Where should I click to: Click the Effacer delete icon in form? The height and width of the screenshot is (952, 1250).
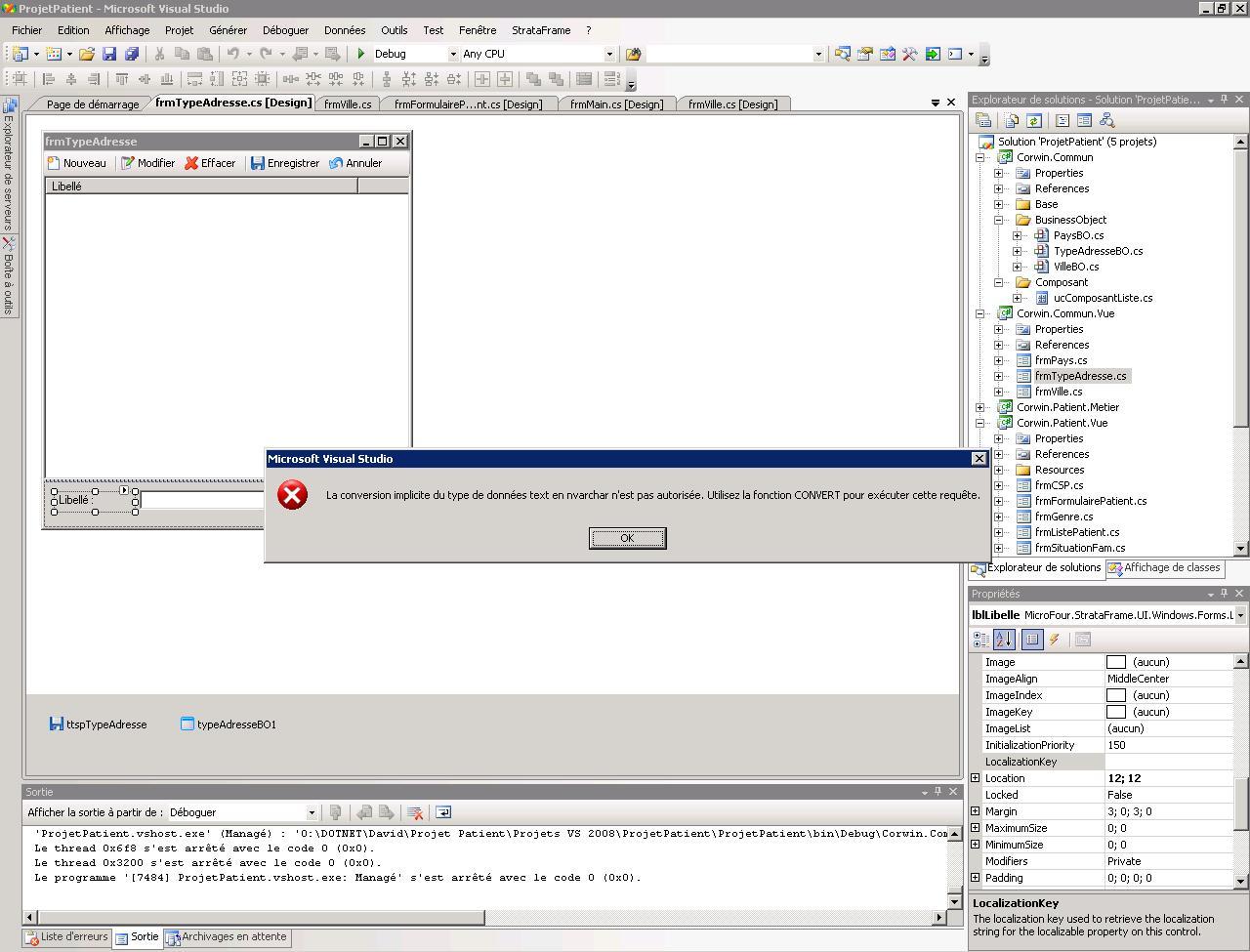(x=191, y=163)
